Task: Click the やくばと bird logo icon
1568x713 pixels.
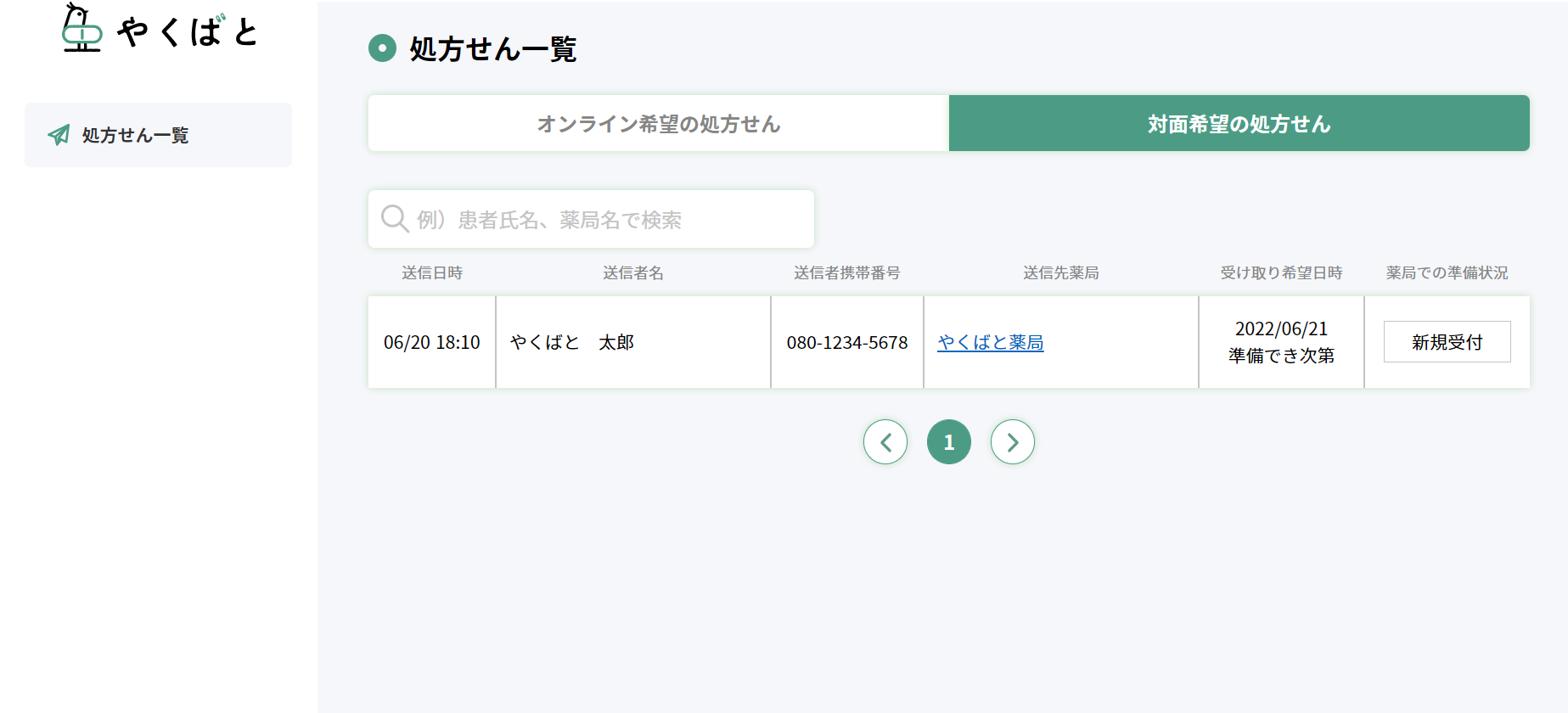Action: tap(82, 28)
